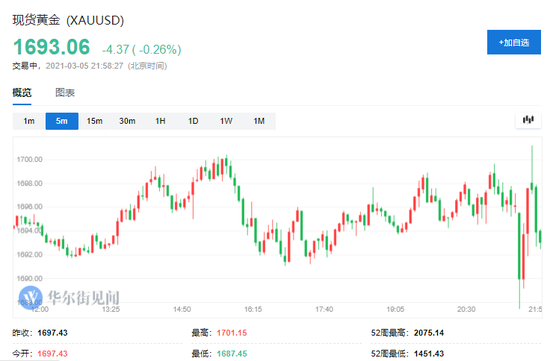This screenshot has height=361, width=550.
Task: Click the 20:30 time axis label
Action: [466, 309]
